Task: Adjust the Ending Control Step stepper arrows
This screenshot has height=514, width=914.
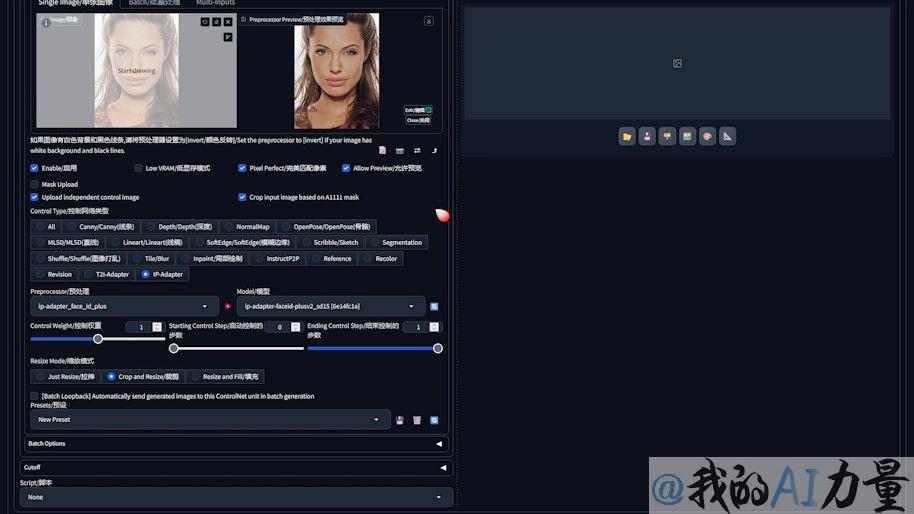Action: point(434,327)
